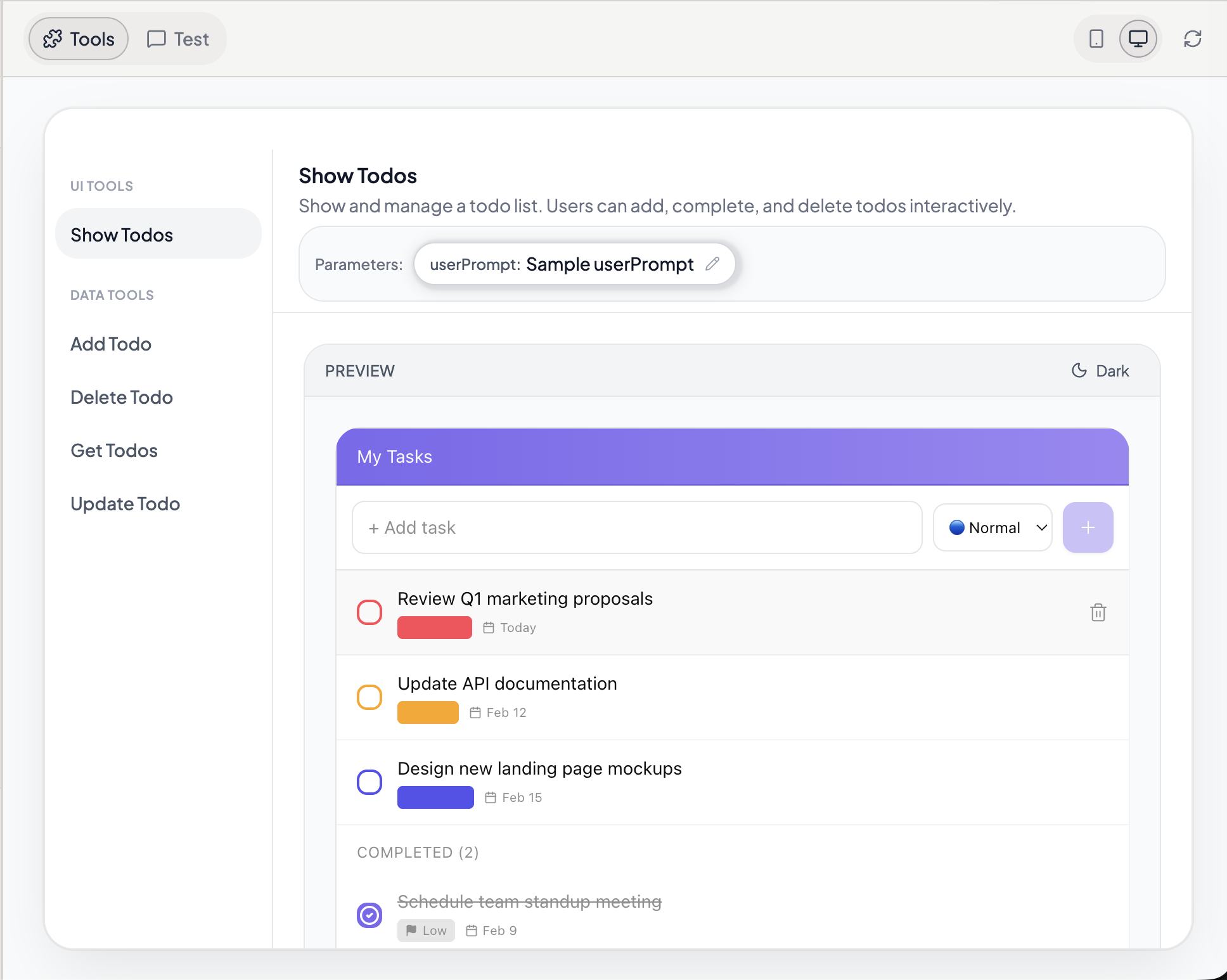Switch to the Test tab
This screenshot has width=1227, height=980.
(x=177, y=39)
